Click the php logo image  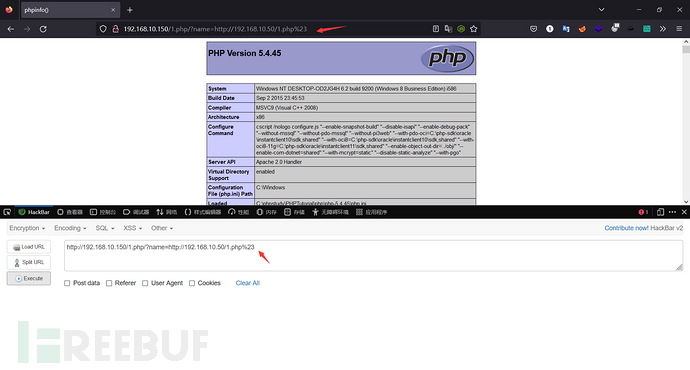447,58
